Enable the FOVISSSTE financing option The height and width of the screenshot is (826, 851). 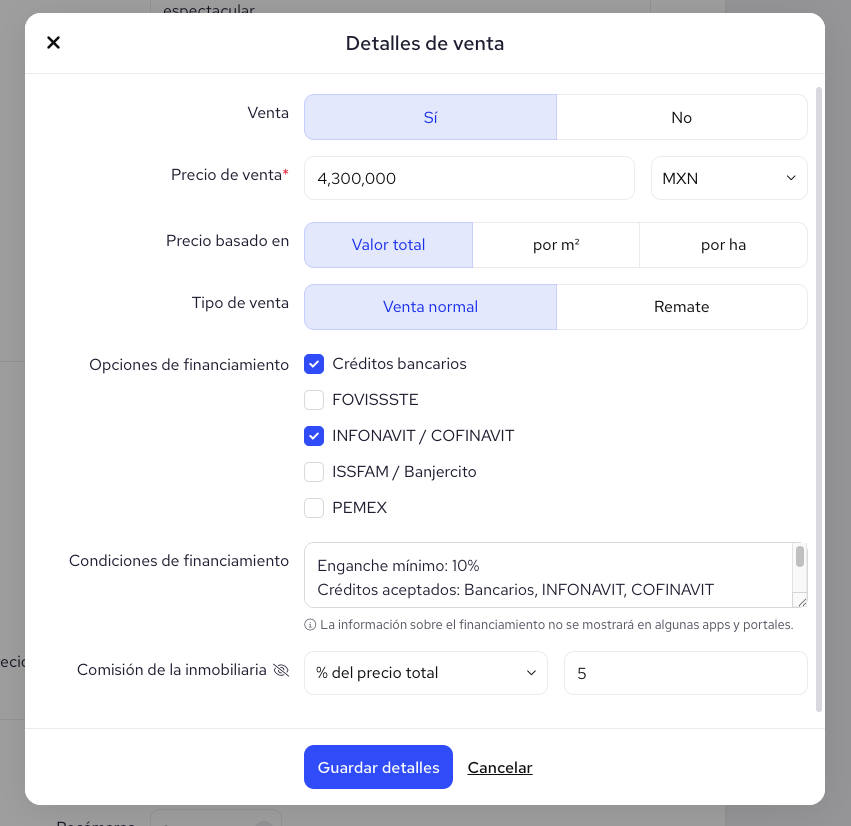(x=314, y=400)
